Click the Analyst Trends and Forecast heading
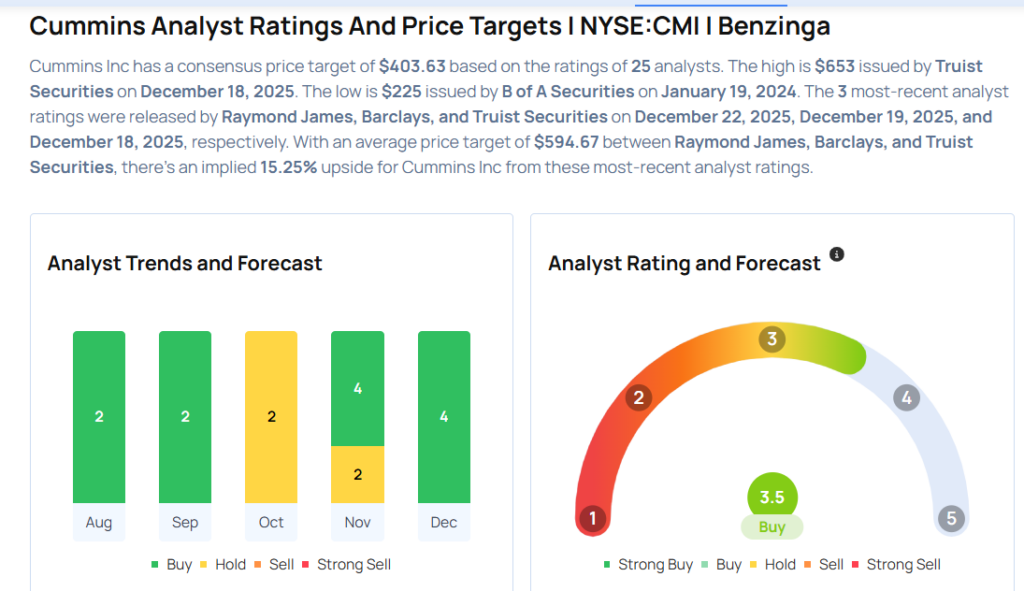This screenshot has width=1024, height=591. pos(185,264)
